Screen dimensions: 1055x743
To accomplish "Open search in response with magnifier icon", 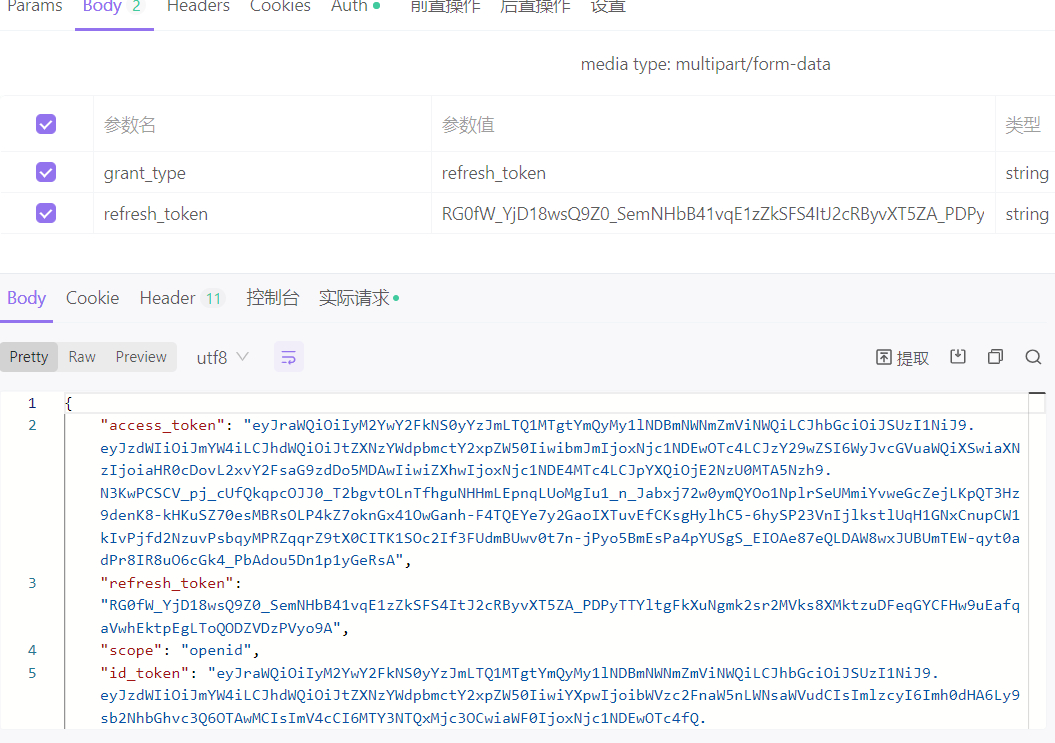I will coord(1033,357).
